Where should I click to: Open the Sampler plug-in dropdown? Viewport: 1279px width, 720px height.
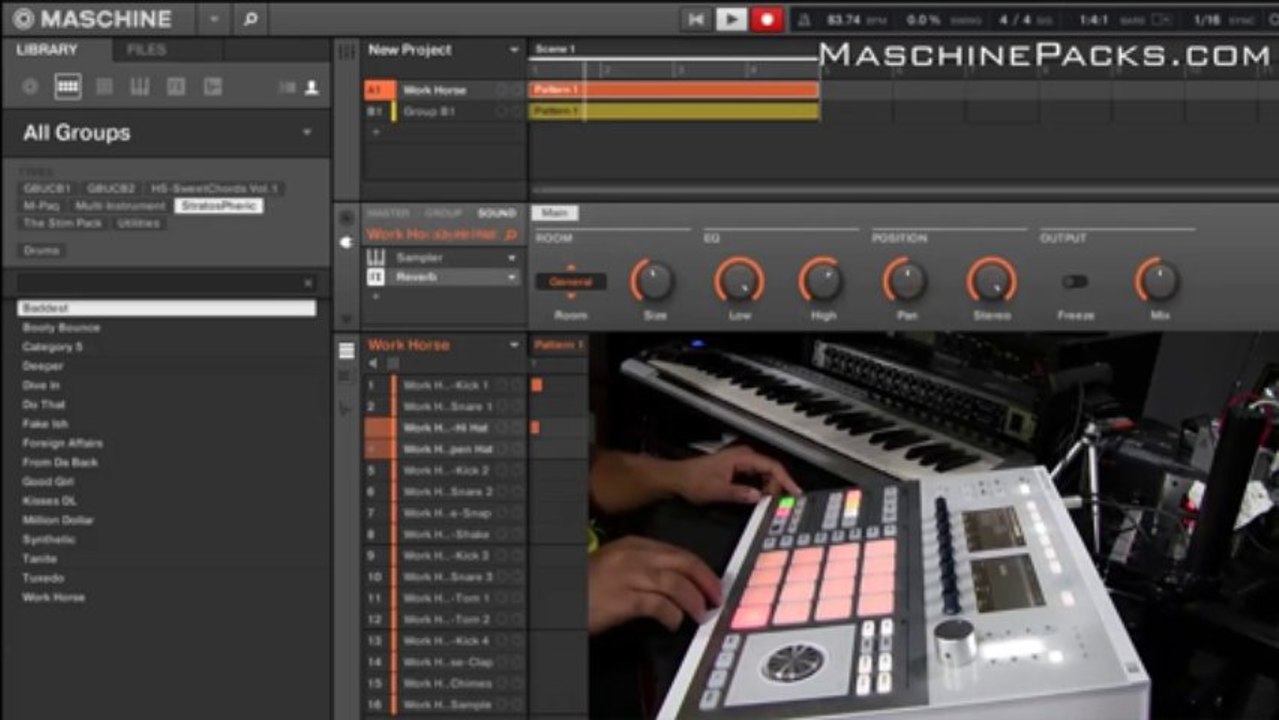[512, 257]
